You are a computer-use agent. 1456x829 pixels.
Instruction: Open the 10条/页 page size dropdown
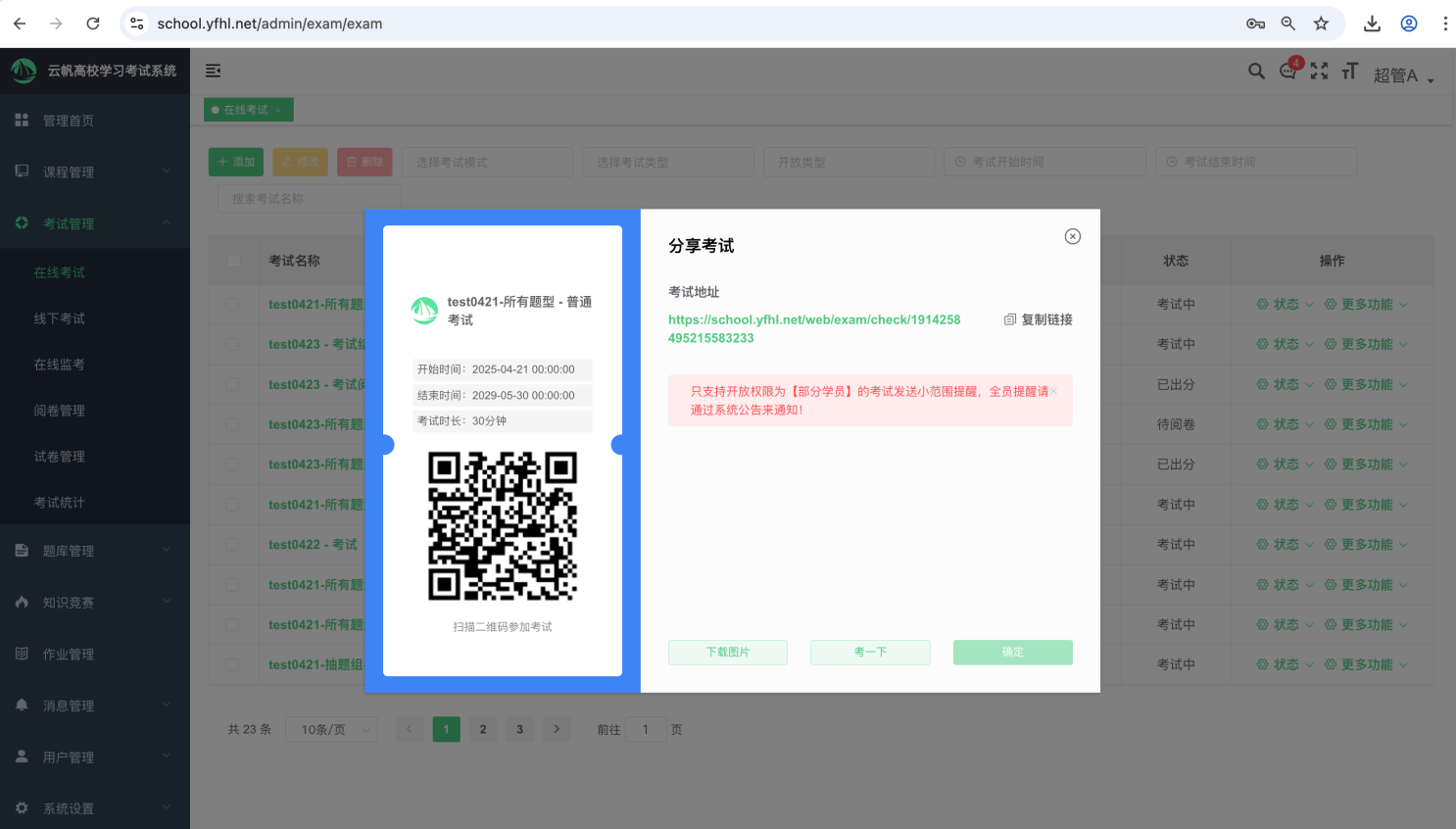coord(331,730)
